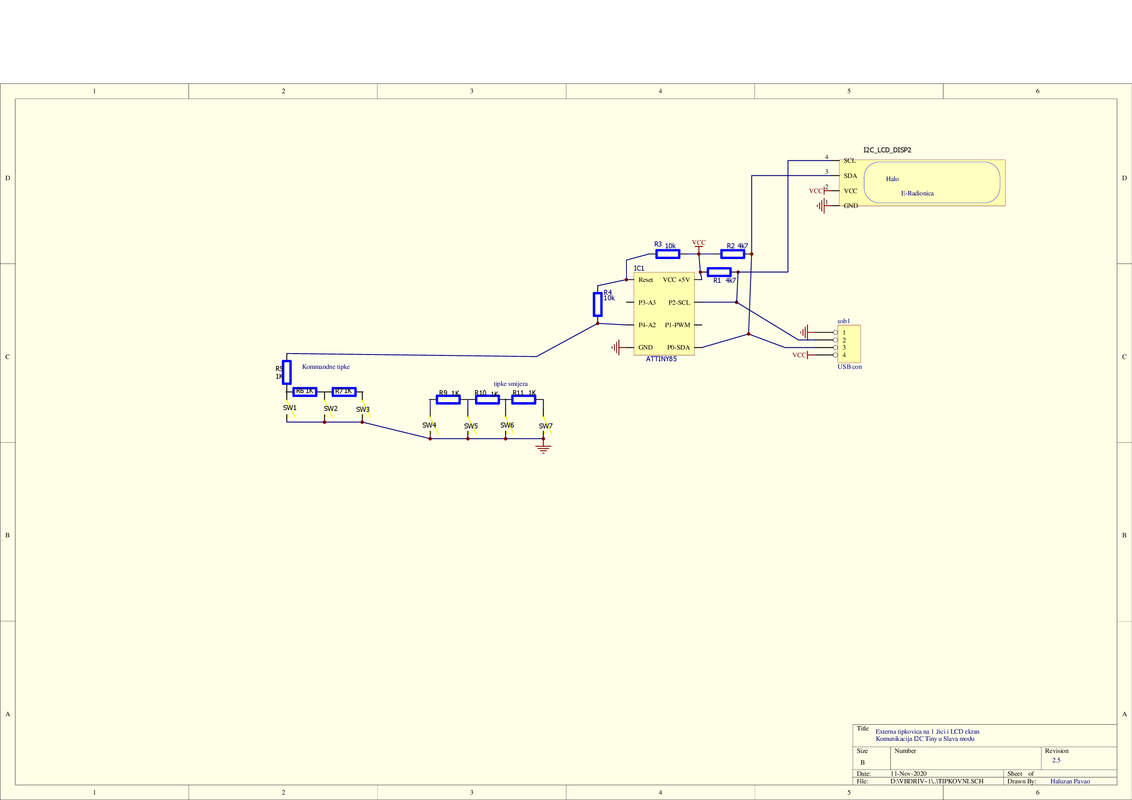Click the file path TIPKOVNI.SCH
Viewport: 1132px width, 800px height.
coord(936,781)
